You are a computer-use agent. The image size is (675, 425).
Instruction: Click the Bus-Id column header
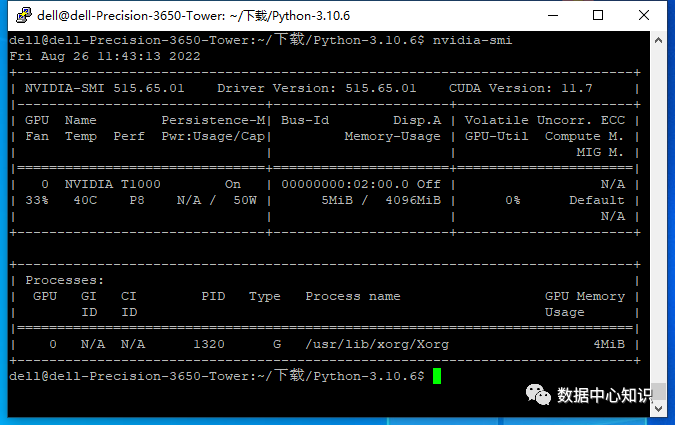[x=305, y=120]
